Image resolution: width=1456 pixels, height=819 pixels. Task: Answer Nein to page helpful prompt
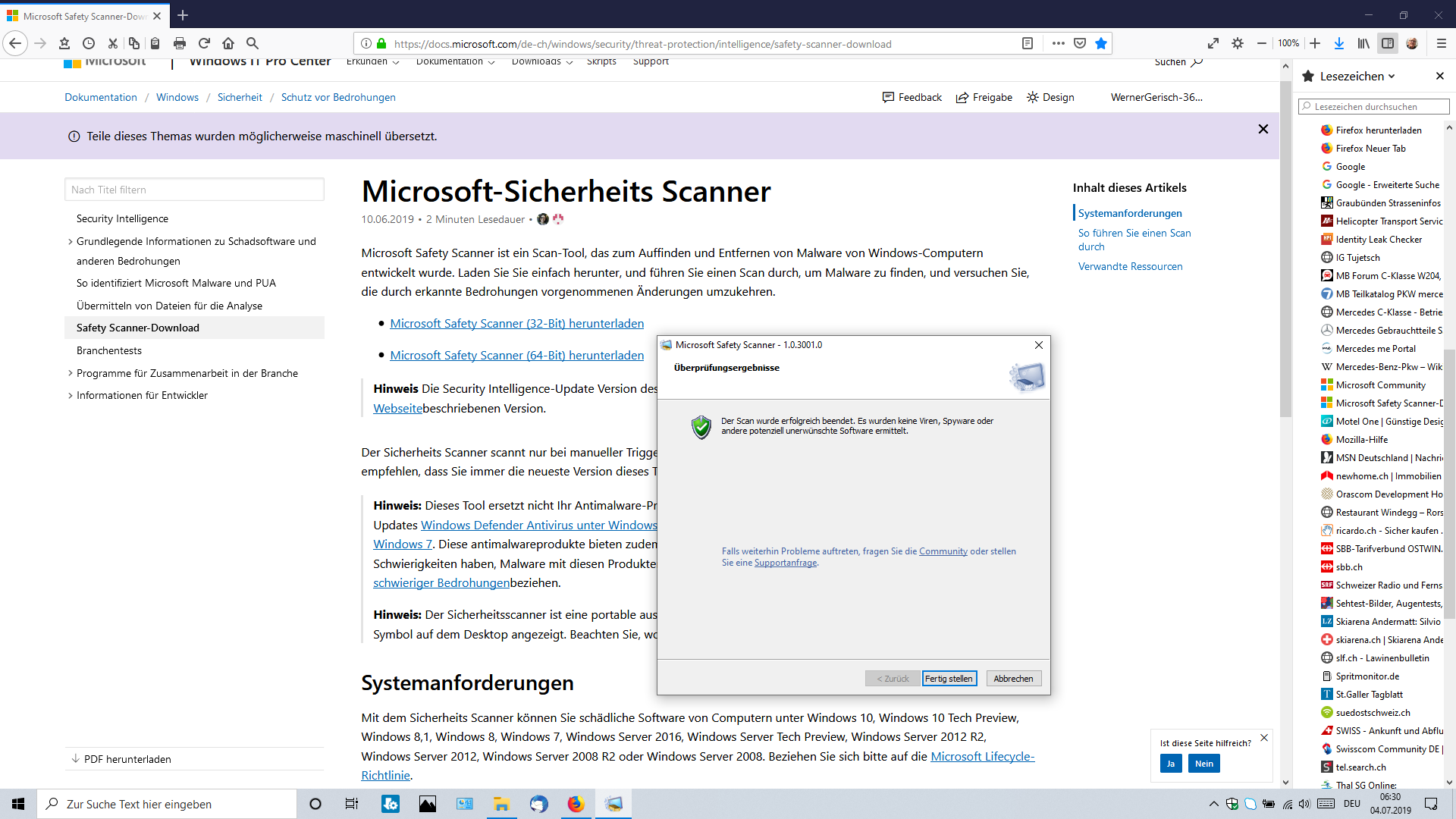1203,764
